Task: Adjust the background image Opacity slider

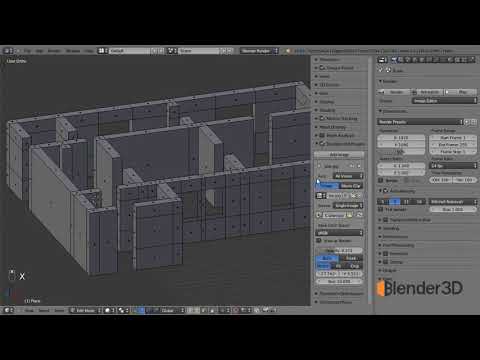Action: click(x=339, y=250)
